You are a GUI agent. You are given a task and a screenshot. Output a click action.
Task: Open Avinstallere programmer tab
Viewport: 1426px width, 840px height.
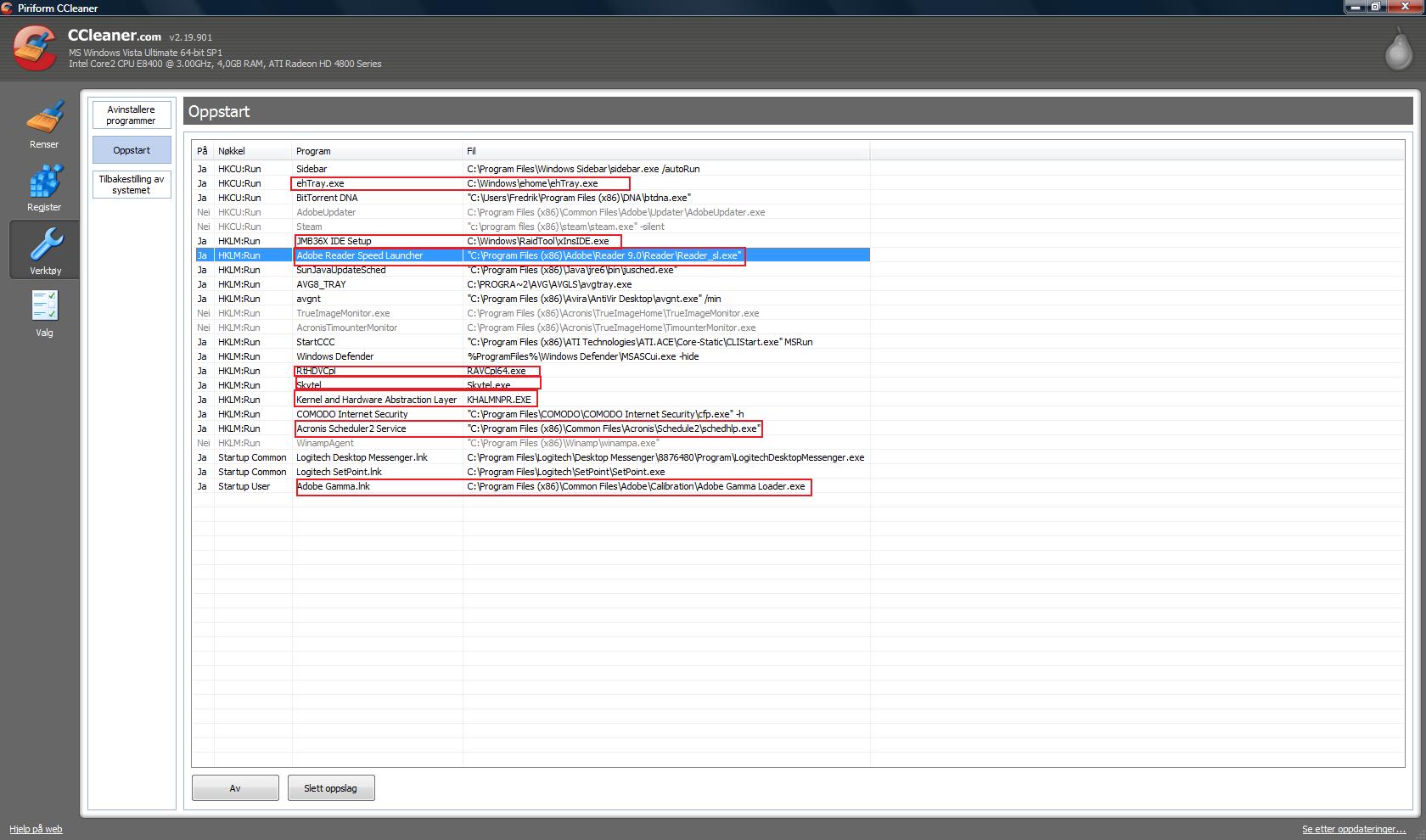point(132,115)
